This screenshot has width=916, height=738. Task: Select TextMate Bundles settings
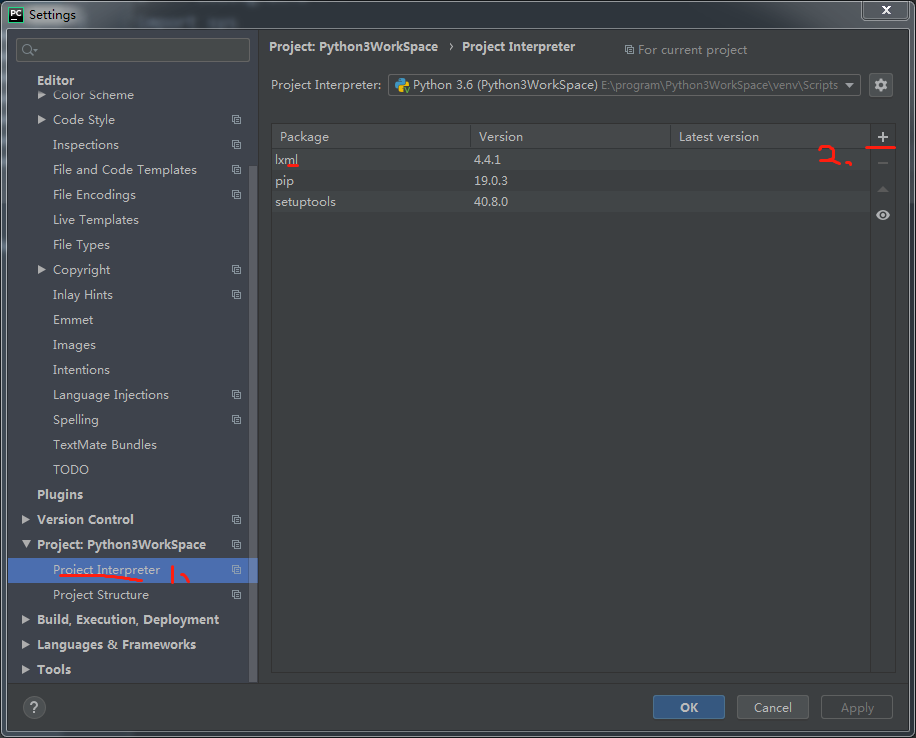tap(105, 445)
